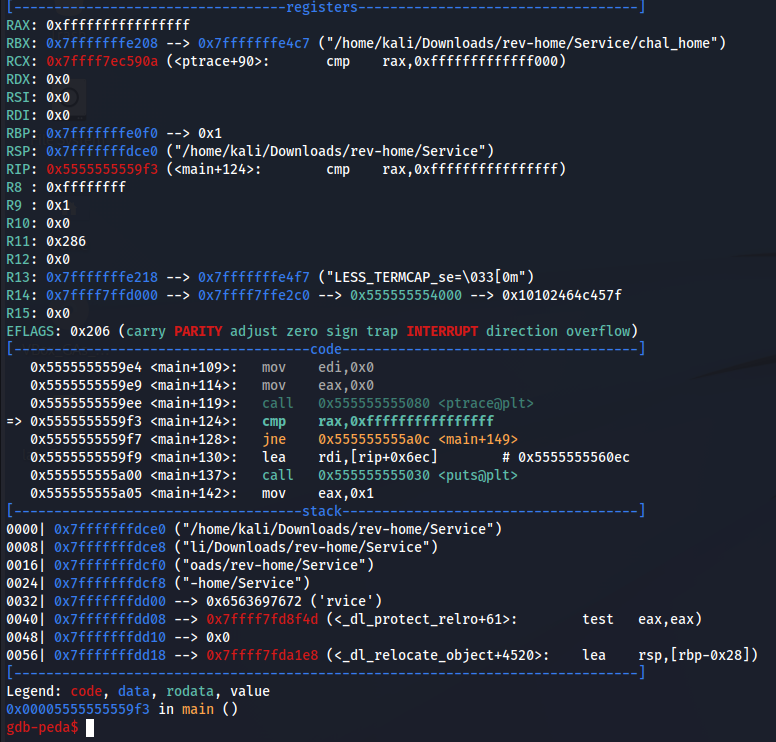The image size is (776, 742).
Task: Click the mov eax,0x0 instruction at main+114
Action: click(318, 385)
